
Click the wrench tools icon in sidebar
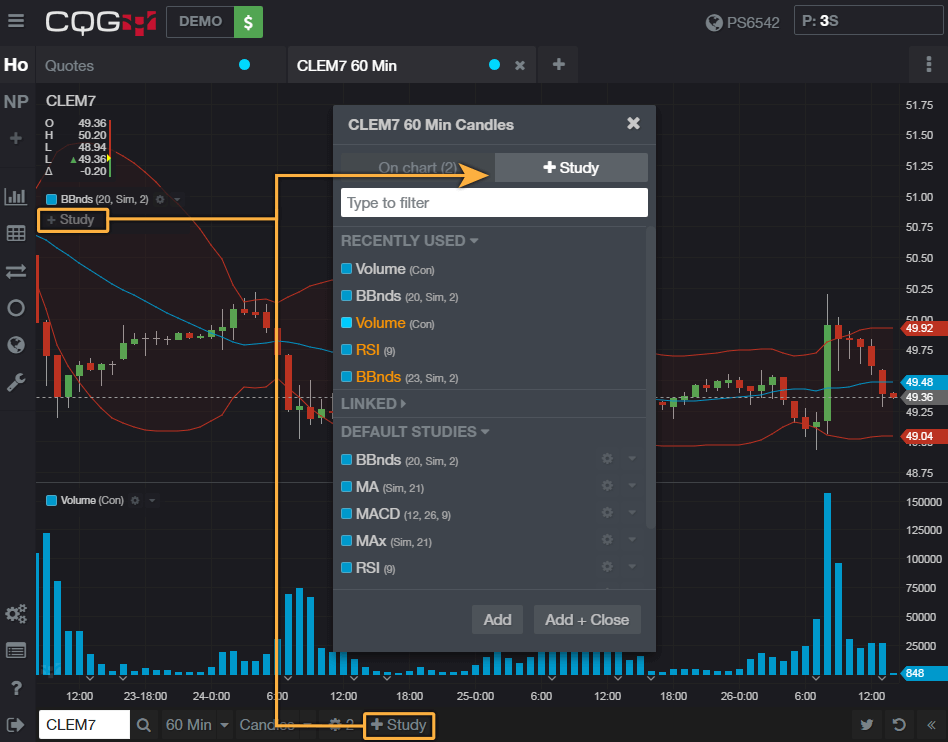coord(16,381)
